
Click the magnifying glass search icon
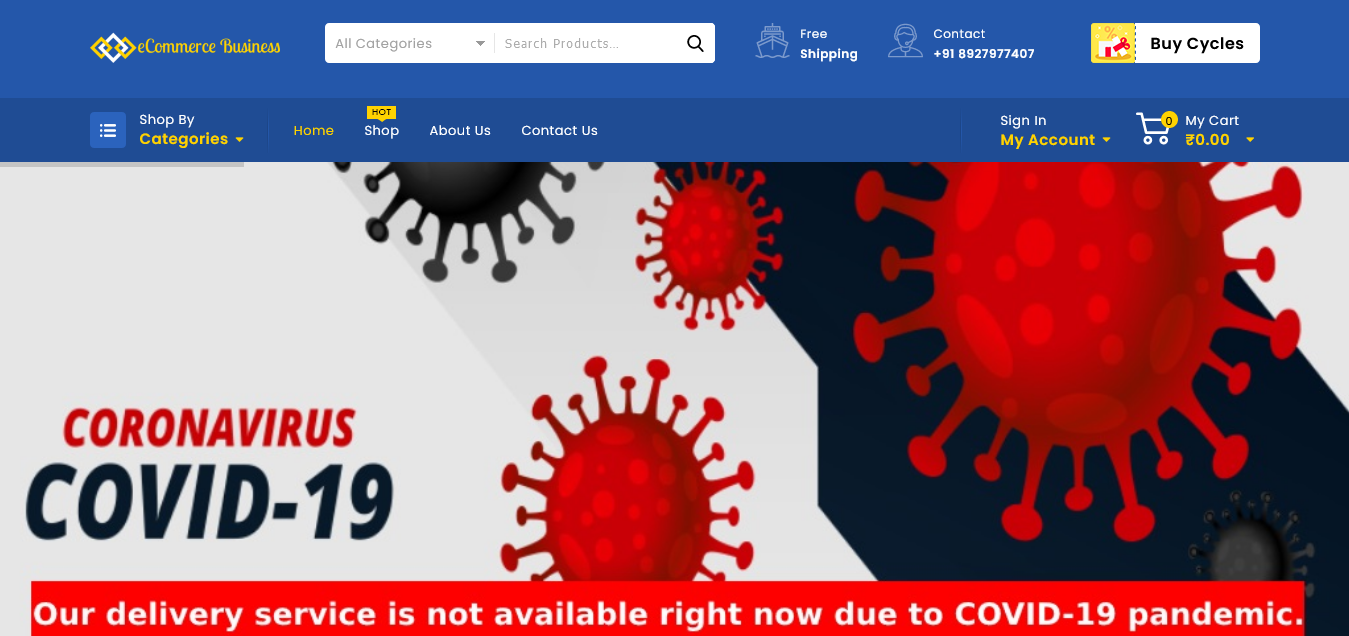tap(695, 43)
